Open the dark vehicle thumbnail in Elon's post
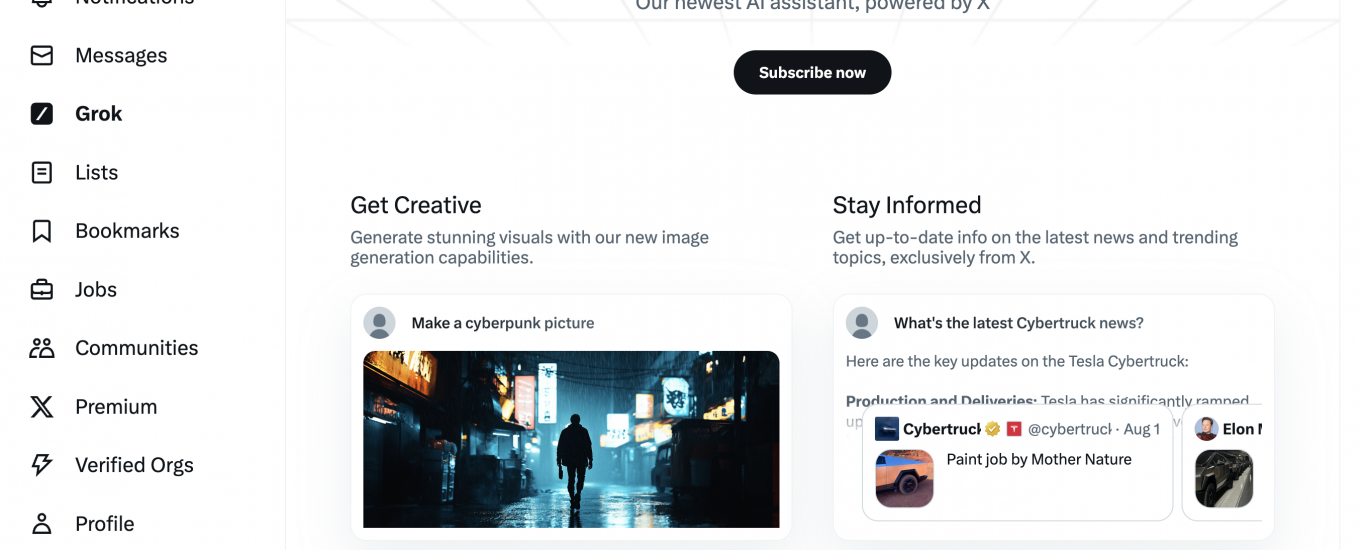 tap(1224, 478)
